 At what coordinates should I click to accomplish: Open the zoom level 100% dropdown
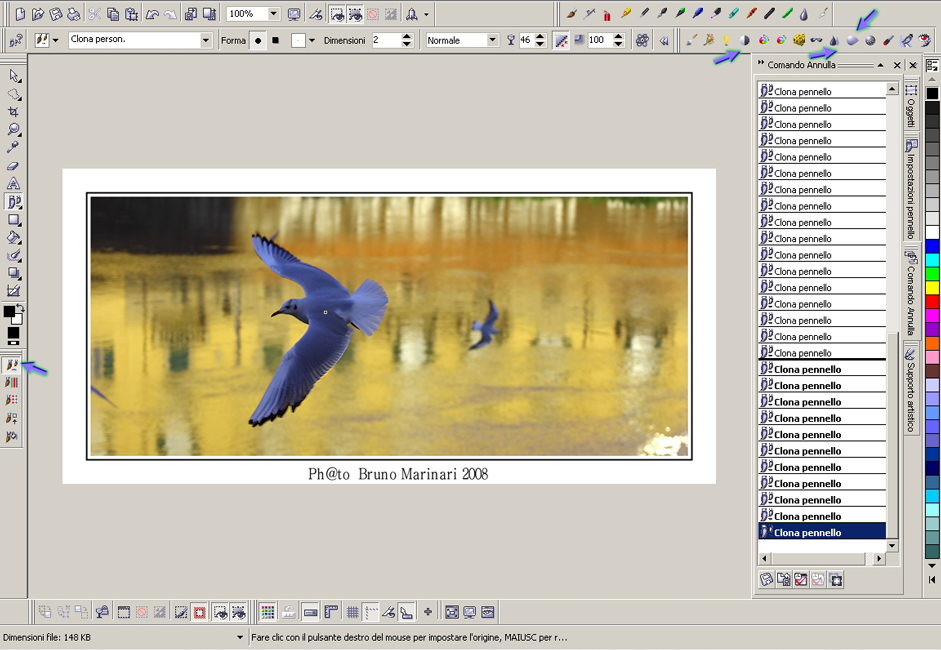pyautogui.click(x=273, y=14)
